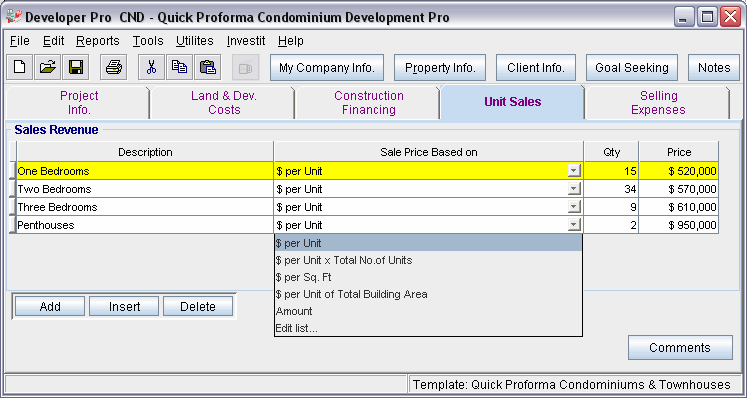
Task: Select the Penthouses description cell
Action: [145, 225]
